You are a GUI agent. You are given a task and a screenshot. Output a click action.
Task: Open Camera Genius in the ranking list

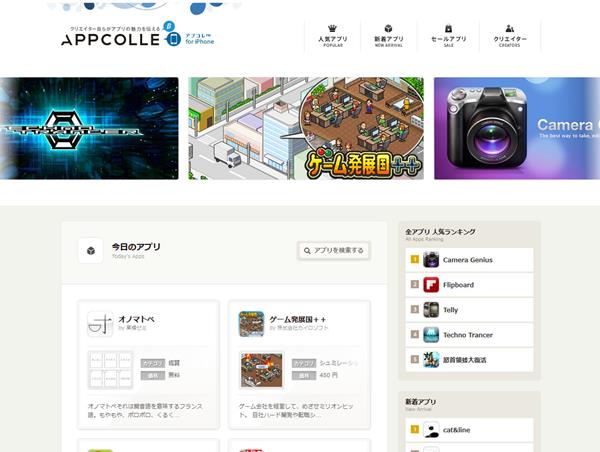coord(469,260)
